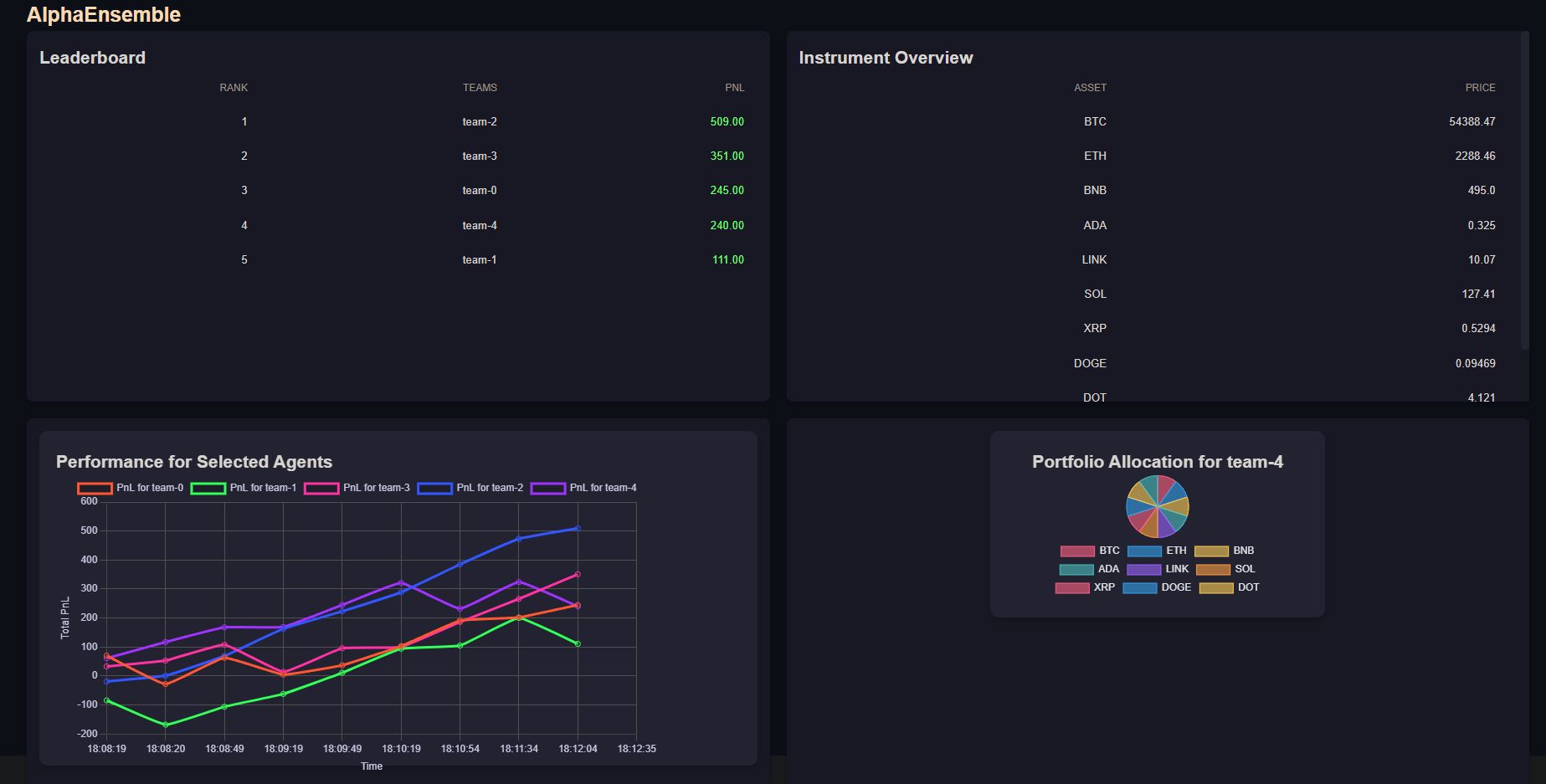
Task: Select team-4 in the leaderboard
Action: 480,225
